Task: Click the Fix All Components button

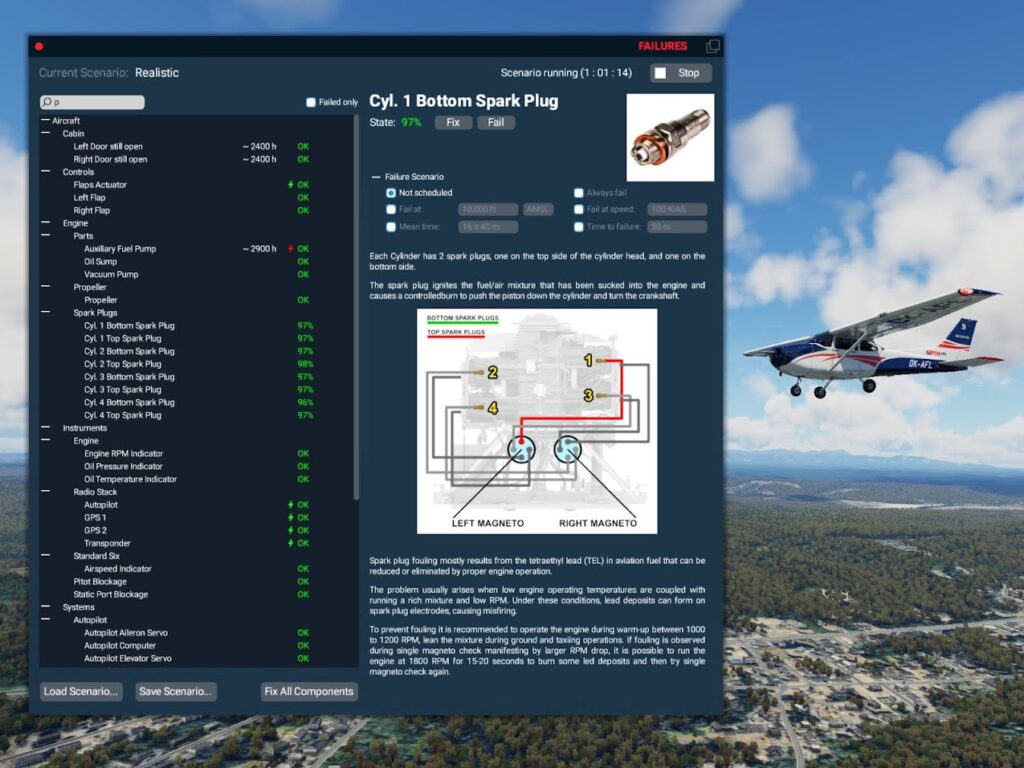Action: click(x=309, y=692)
